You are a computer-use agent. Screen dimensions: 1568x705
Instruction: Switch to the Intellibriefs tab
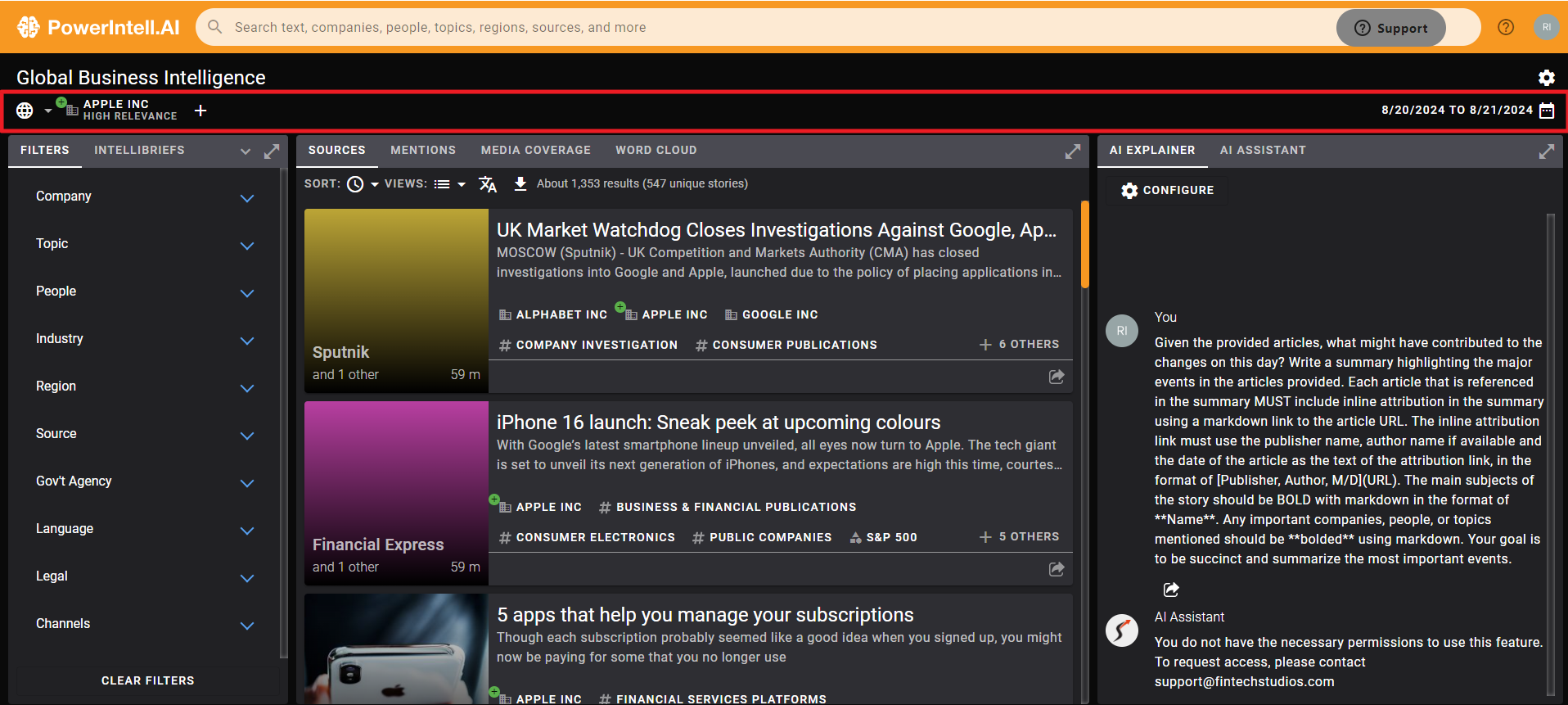click(139, 151)
